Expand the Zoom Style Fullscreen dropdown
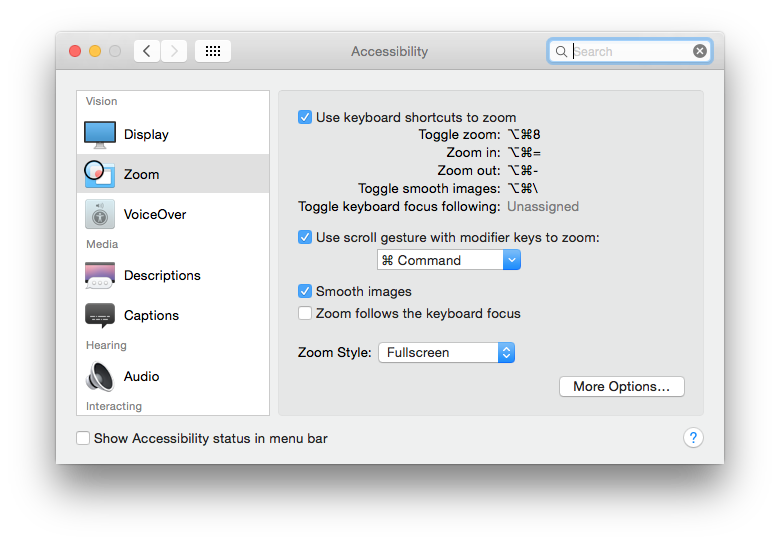Viewport: 780px width, 544px height. click(x=446, y=352)
